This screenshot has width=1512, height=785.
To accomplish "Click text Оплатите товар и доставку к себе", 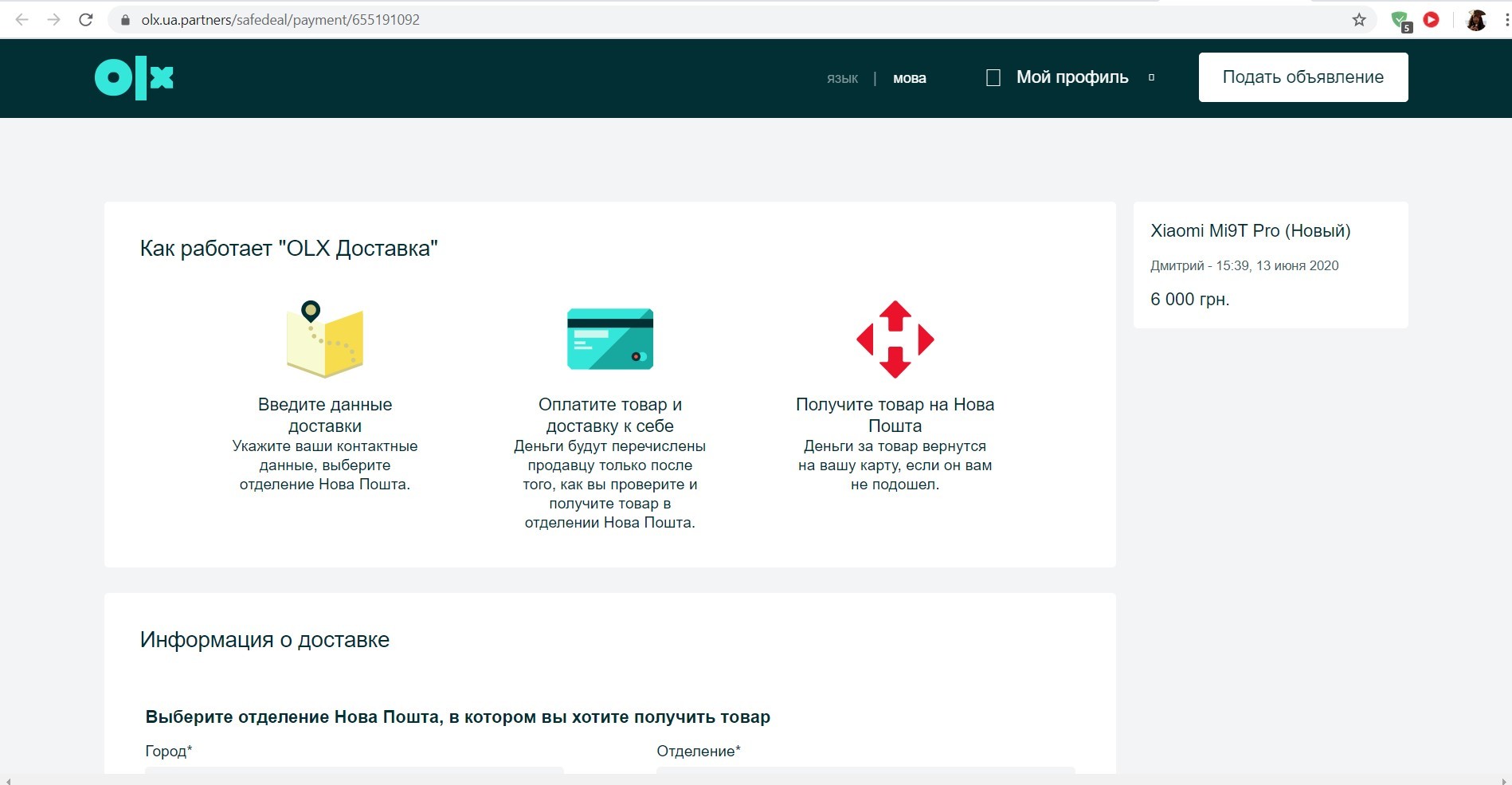I will [610, 415].
